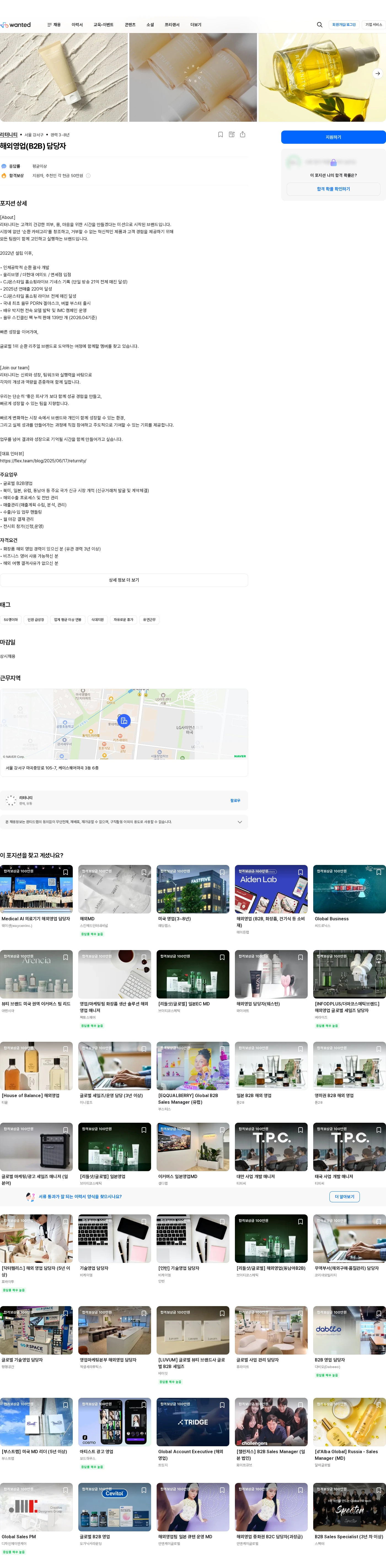Click the search magnifier icon
Image resolution: width=386 pixels, height=1568 pixels.
pyautogui.click(x=320, y=25)
